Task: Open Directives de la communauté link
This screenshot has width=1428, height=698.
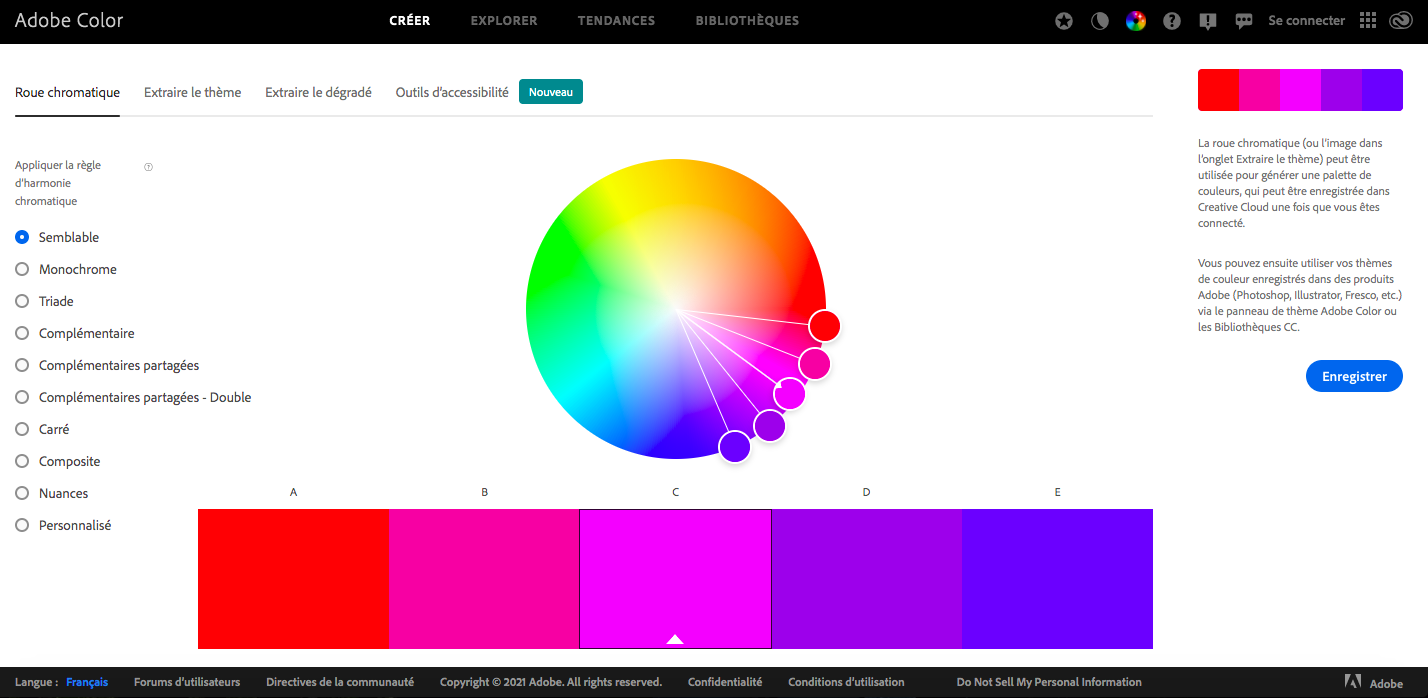Action: [x=340, y=682]
